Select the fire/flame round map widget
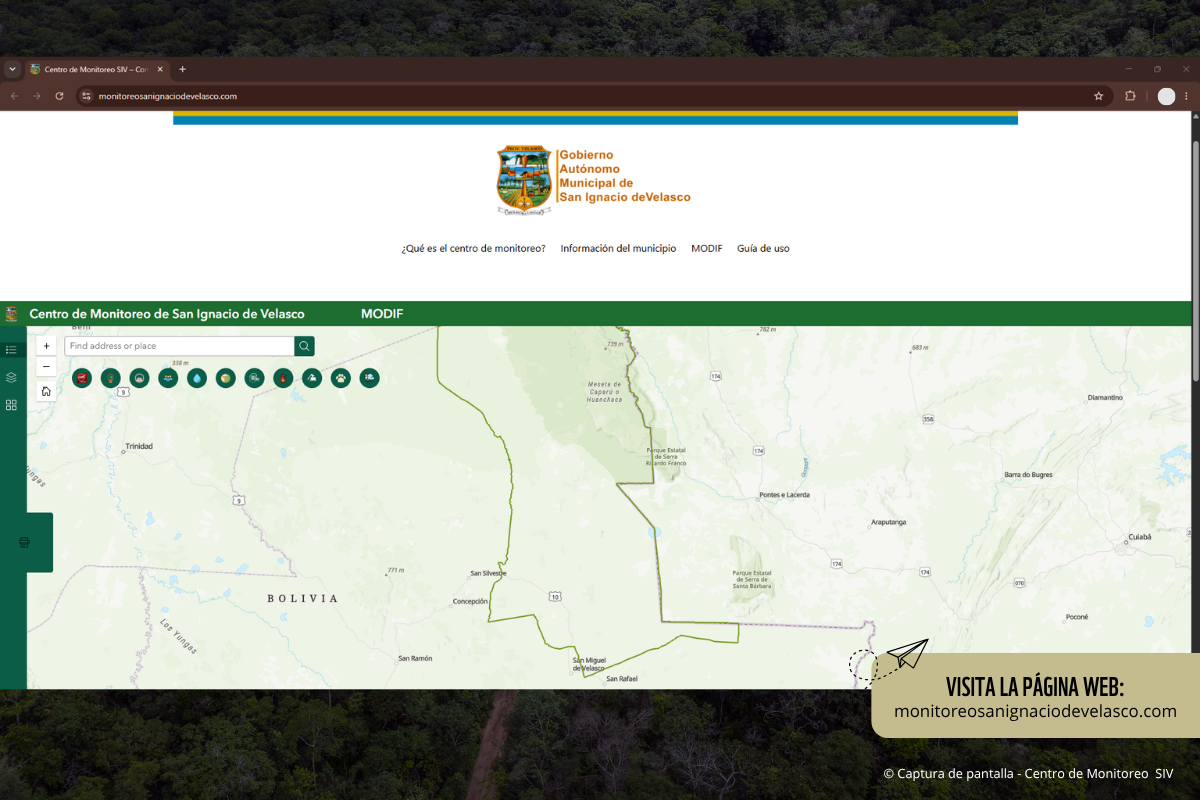 tap(283, 378)
